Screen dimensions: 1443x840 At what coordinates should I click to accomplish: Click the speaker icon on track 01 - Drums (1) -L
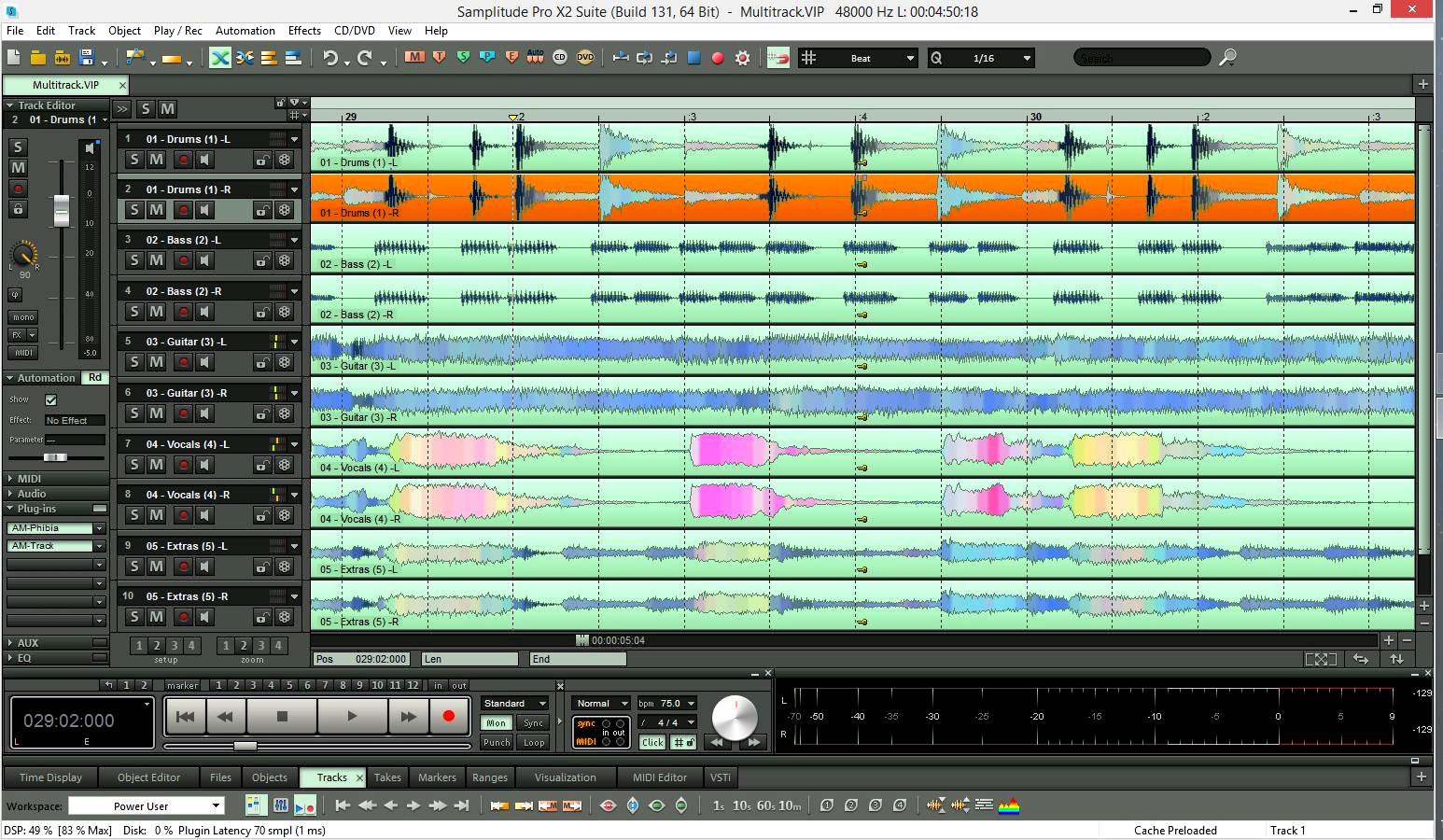coord(205,160)
